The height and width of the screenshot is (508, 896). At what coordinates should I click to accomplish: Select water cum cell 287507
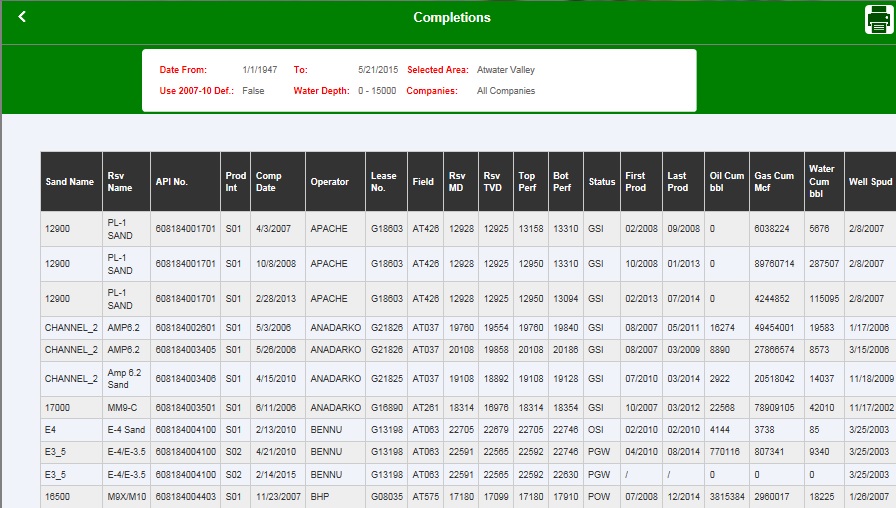coord(824,263)
